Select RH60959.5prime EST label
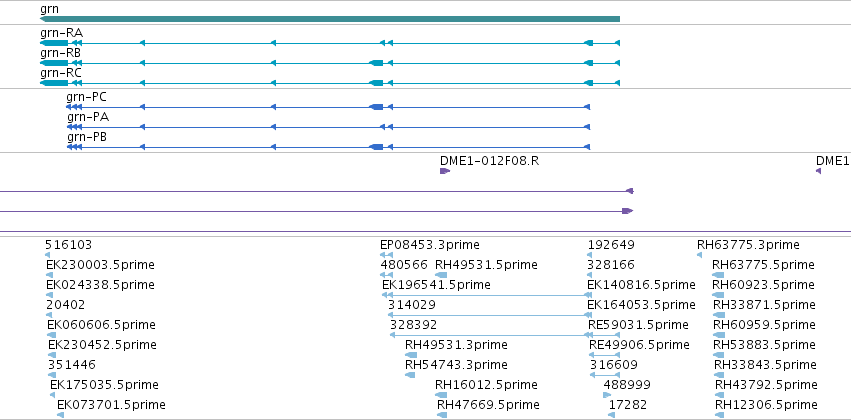 point(764,324)
